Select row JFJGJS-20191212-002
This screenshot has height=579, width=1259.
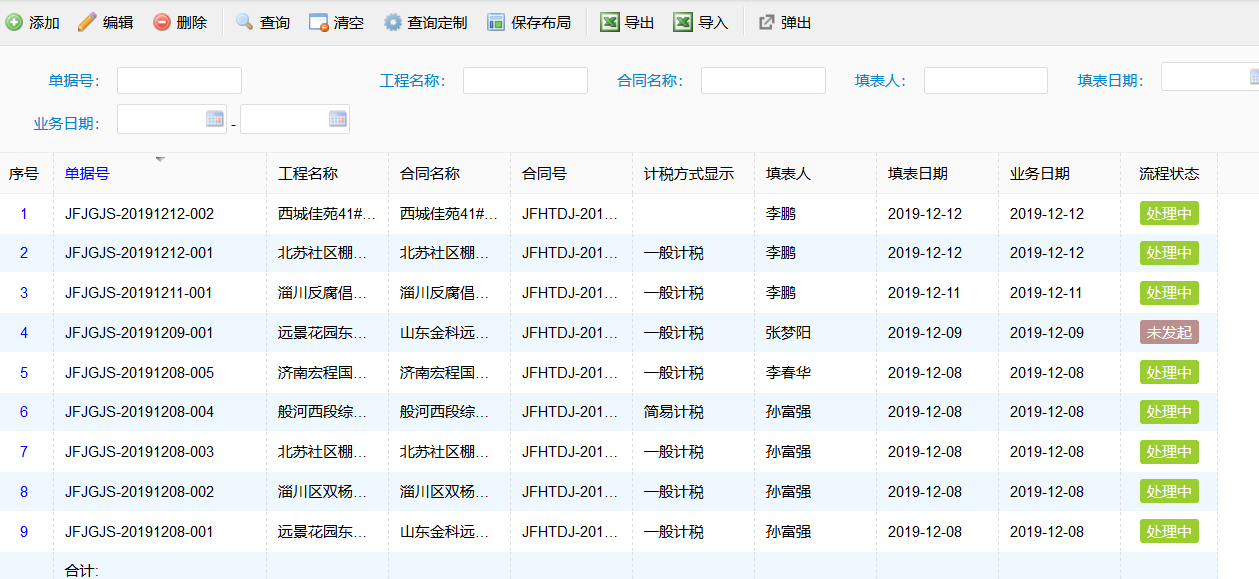coord(608,214)
